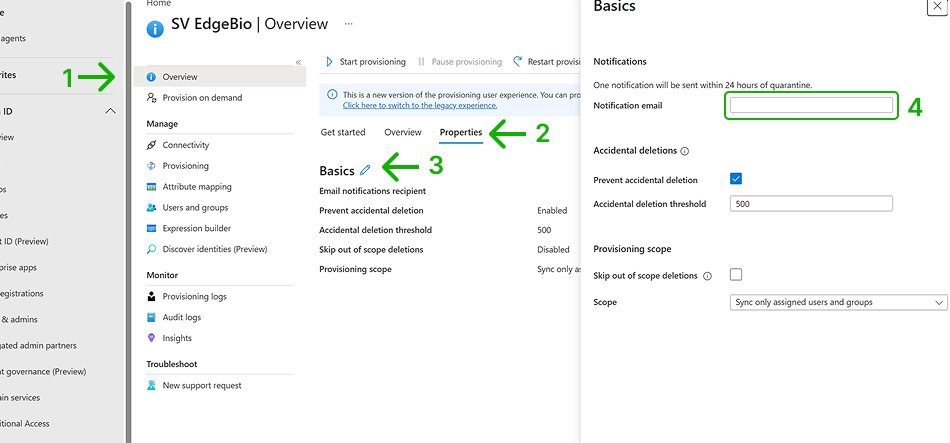Focus the Notification email input field

click(811, 105)
